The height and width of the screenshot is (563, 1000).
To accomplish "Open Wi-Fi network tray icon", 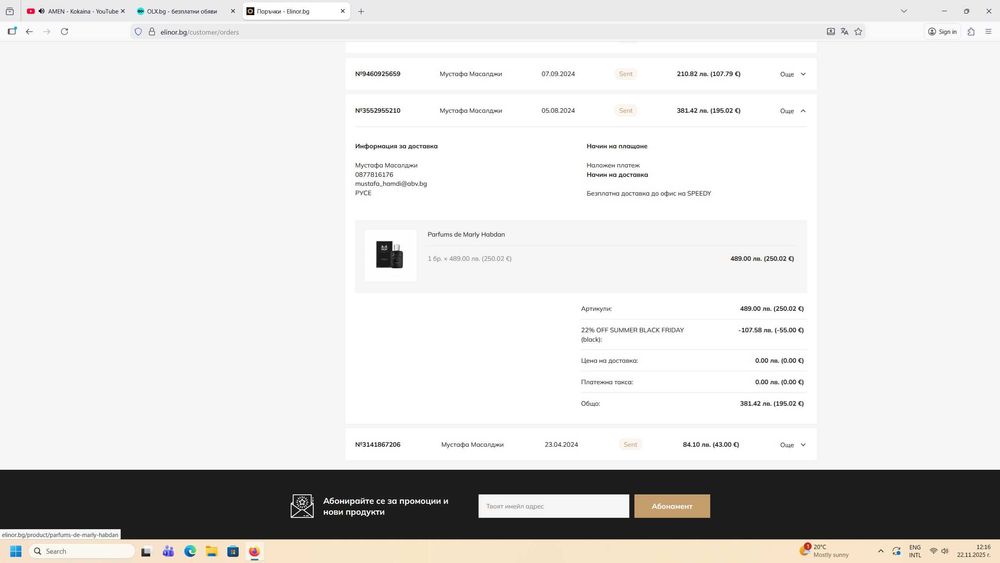I will 933,551.
